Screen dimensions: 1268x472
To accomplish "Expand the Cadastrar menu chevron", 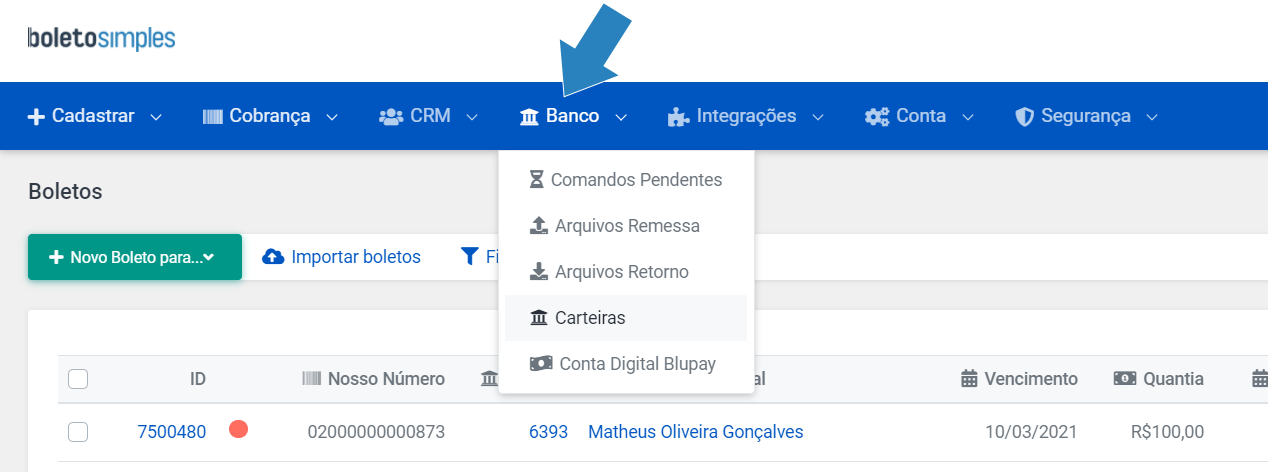I will tap(156, 117).
